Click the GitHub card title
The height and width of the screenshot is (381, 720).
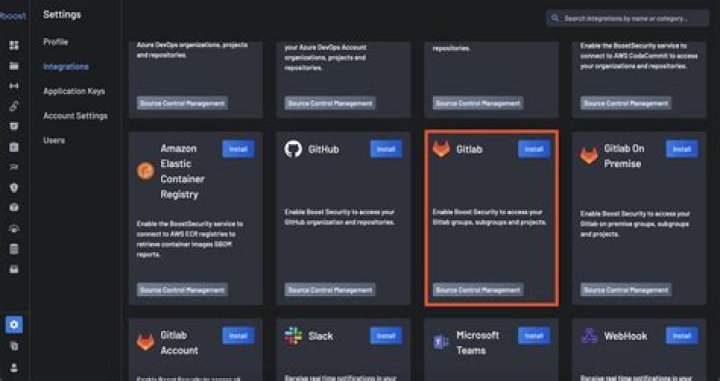(324, 149)
